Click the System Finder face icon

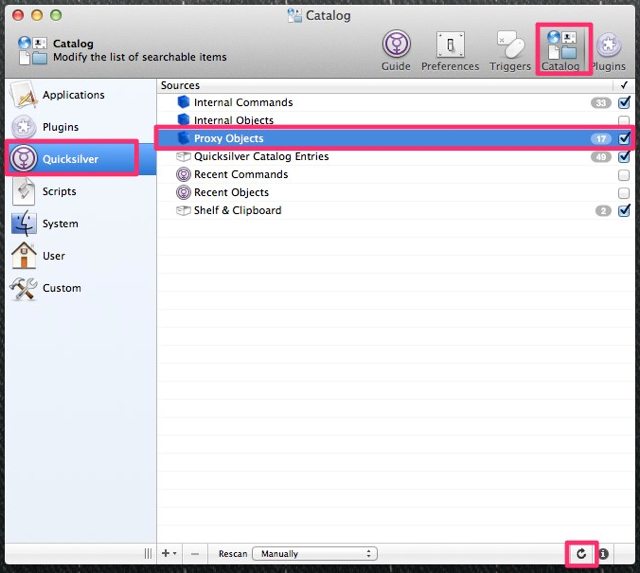point(24,224)
